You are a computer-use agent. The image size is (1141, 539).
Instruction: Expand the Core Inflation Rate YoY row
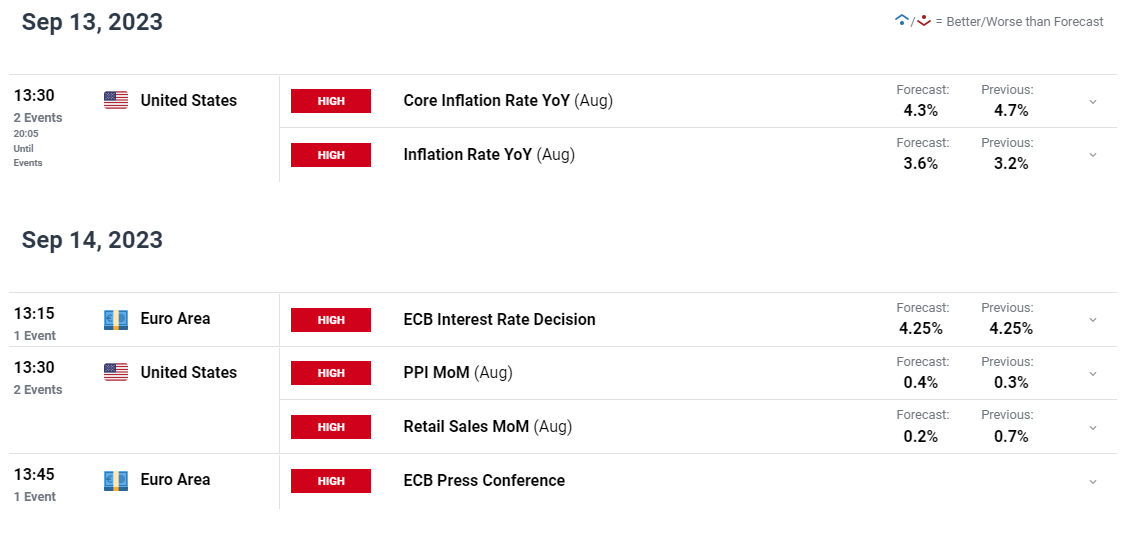1092,102
